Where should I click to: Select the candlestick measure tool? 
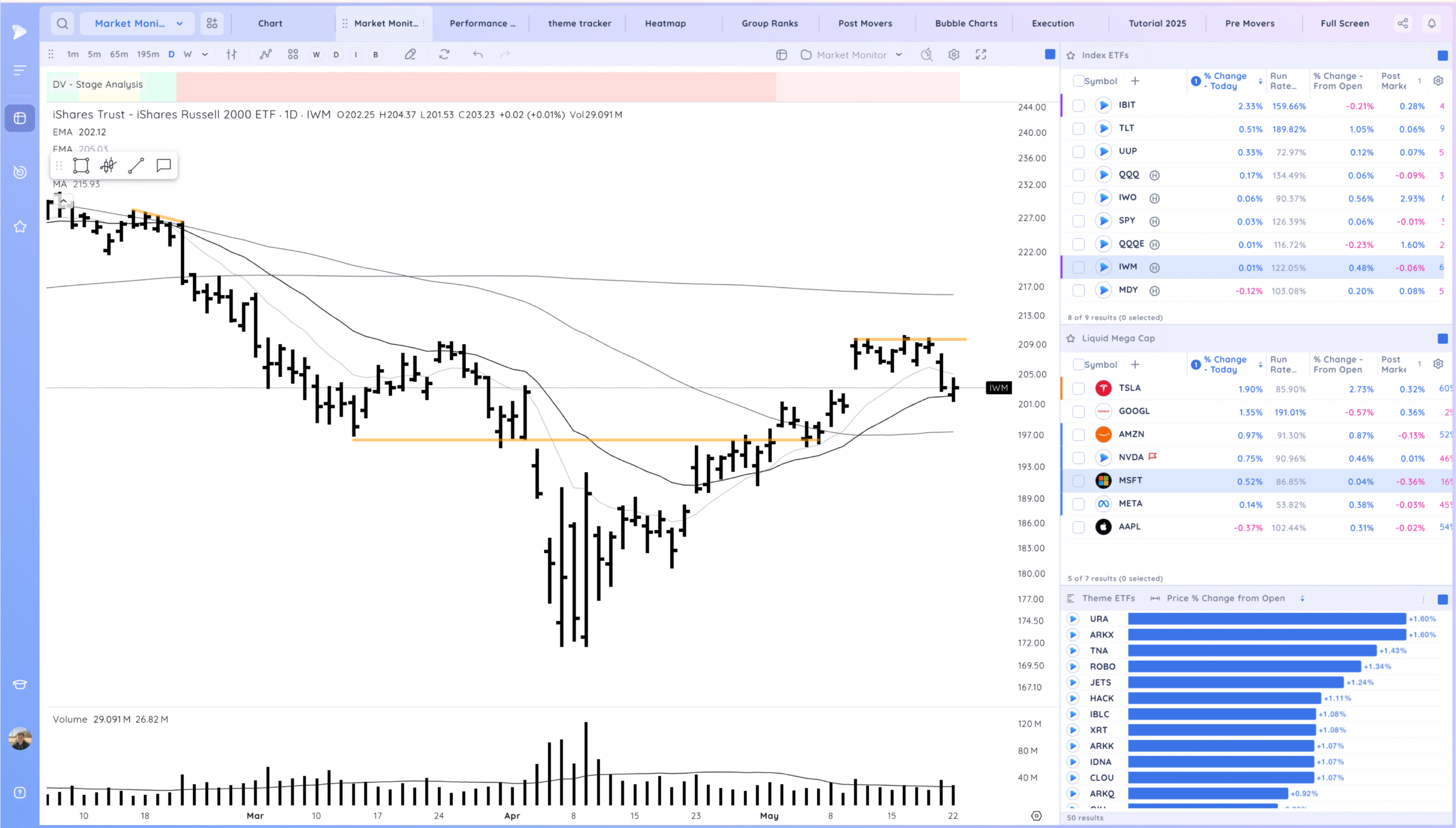(x=108, y=166)
